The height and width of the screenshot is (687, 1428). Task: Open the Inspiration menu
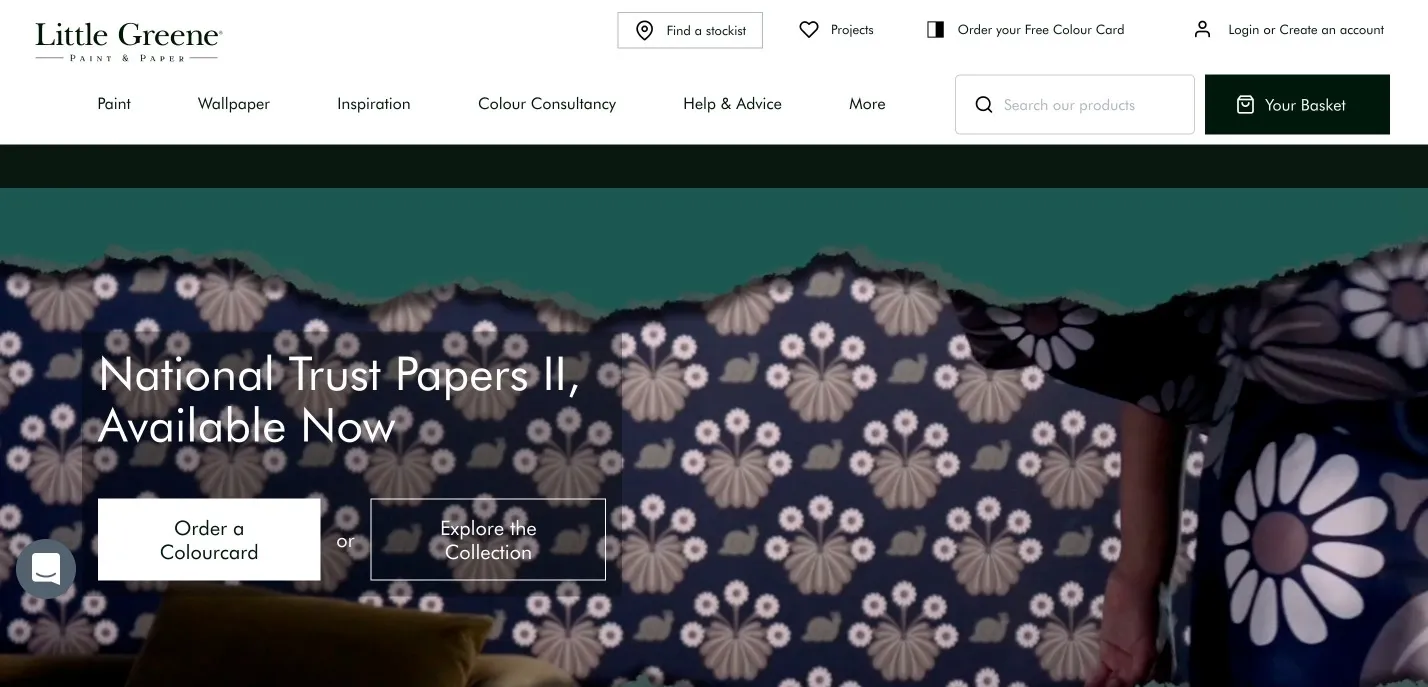(374, 104)
